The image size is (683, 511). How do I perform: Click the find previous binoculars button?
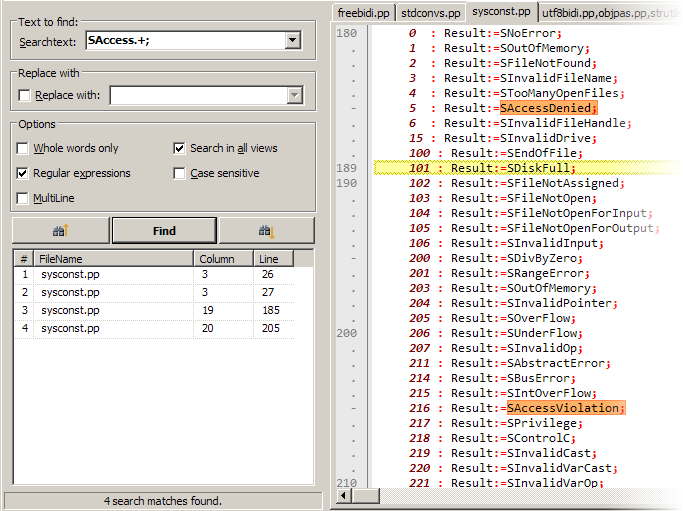pos(59,231)
